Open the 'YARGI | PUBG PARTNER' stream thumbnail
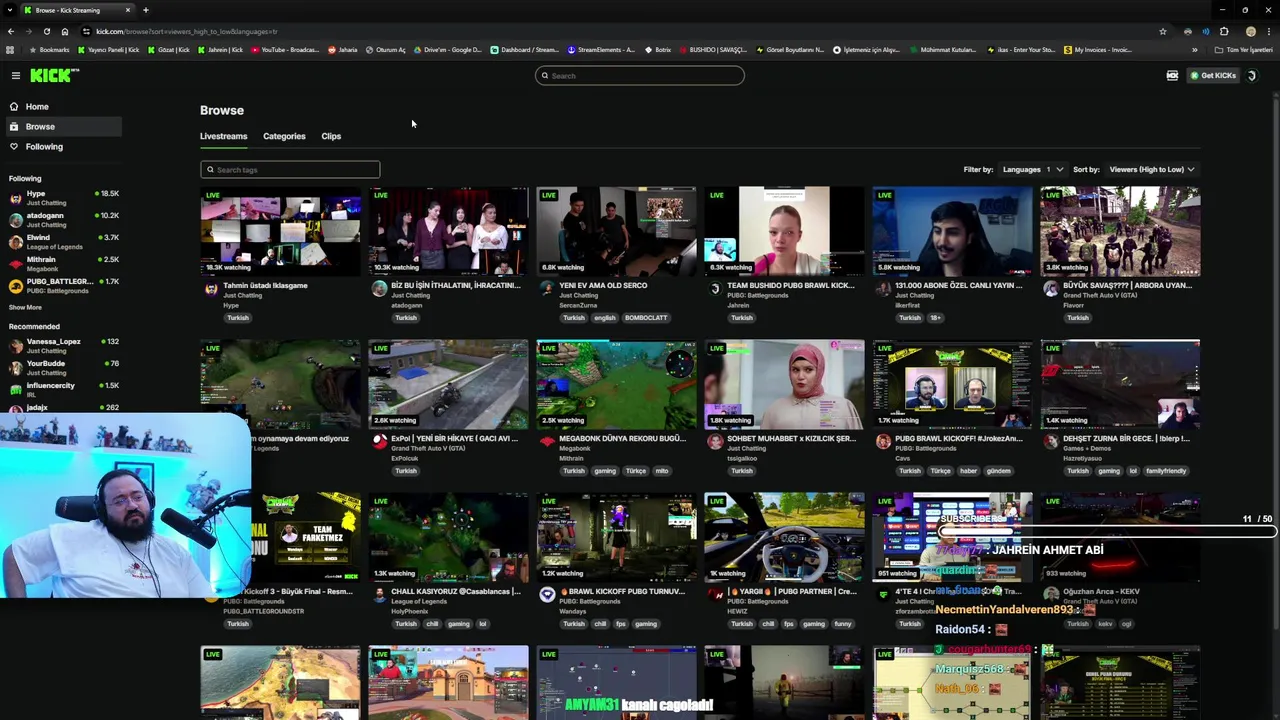Screen dimensions: 1280x720 pyautogui.click(x=784, y=537)
